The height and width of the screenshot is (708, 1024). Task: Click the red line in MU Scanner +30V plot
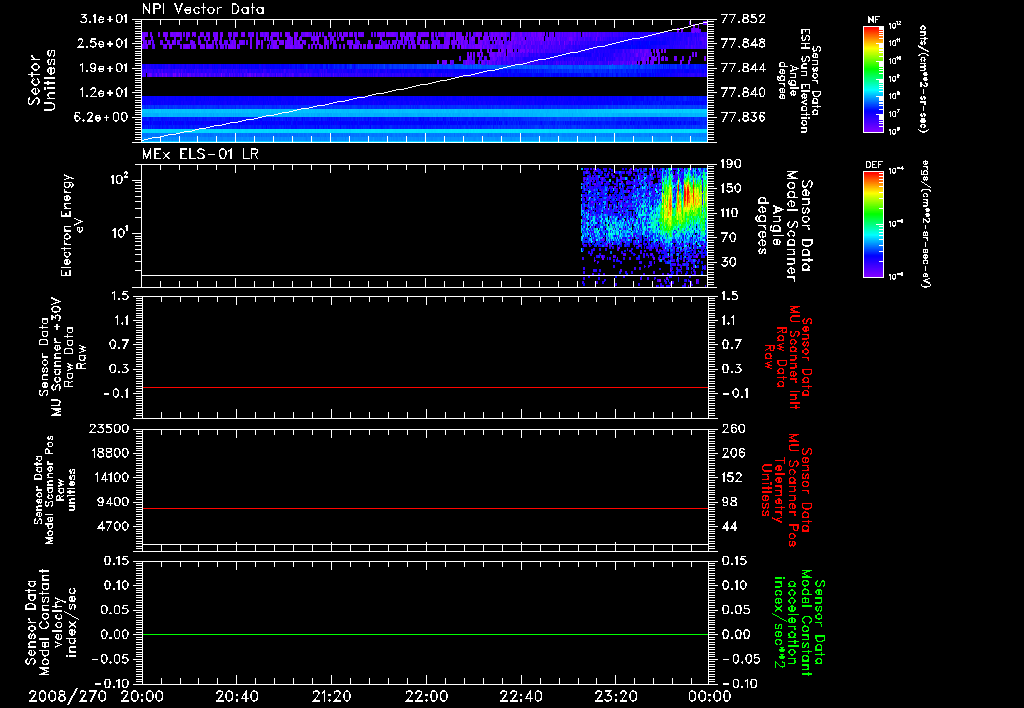(x=425, y=387)
